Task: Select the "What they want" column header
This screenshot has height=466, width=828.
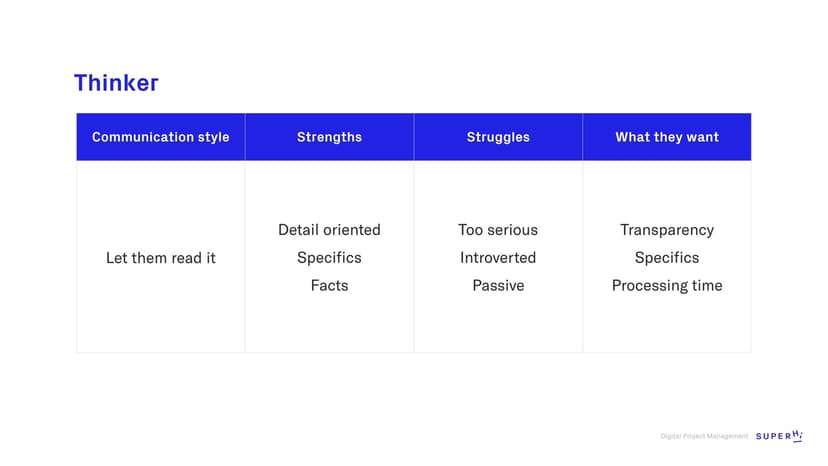Action: pyautogui.click(x=667, y=137)
